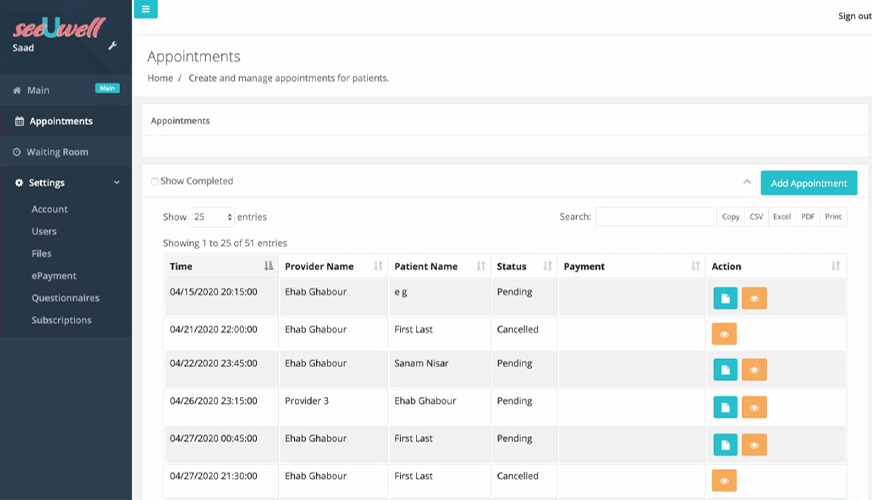The image size is (872, 500).
Task: Click document icon for Provider 3 appointment
Action: click(x=725, y=407)
